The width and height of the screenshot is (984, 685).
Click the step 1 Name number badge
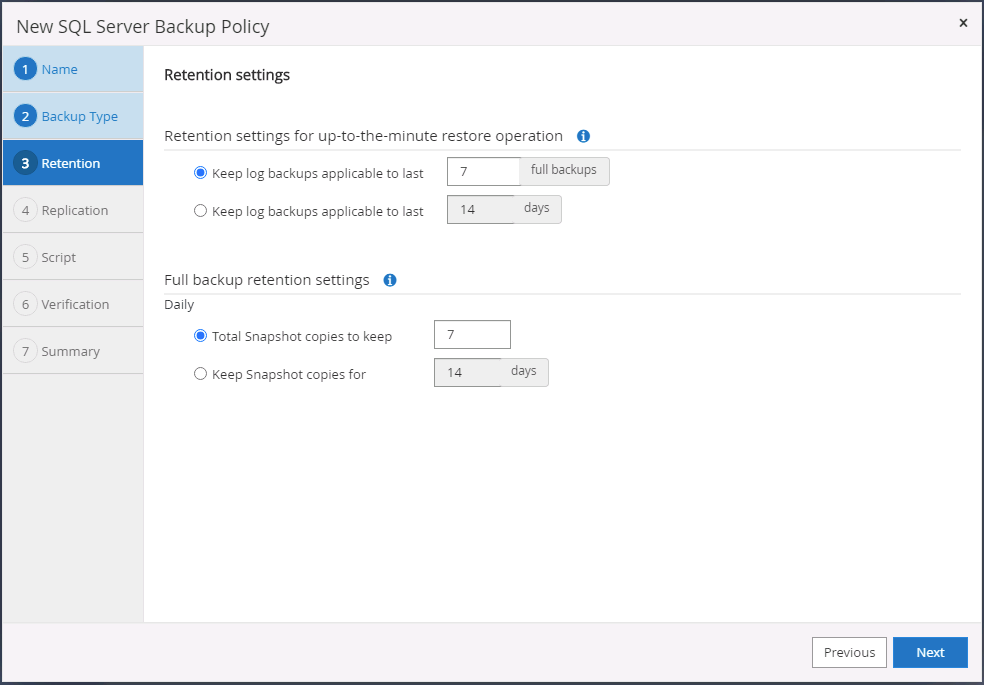(25, 69)
